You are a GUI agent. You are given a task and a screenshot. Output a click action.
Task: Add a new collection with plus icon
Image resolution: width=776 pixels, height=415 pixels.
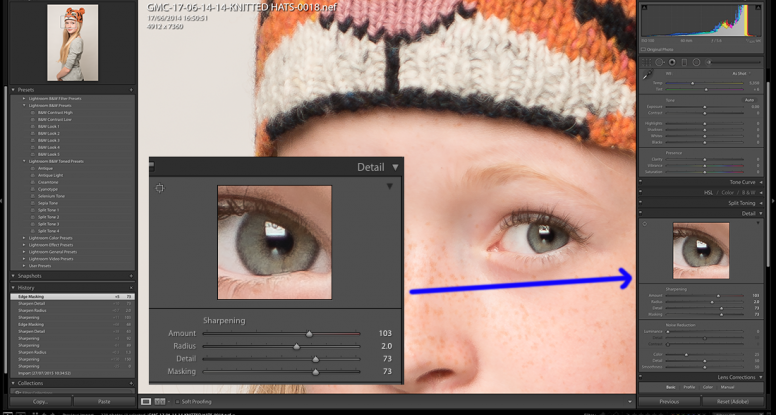[x=131, y=383]
